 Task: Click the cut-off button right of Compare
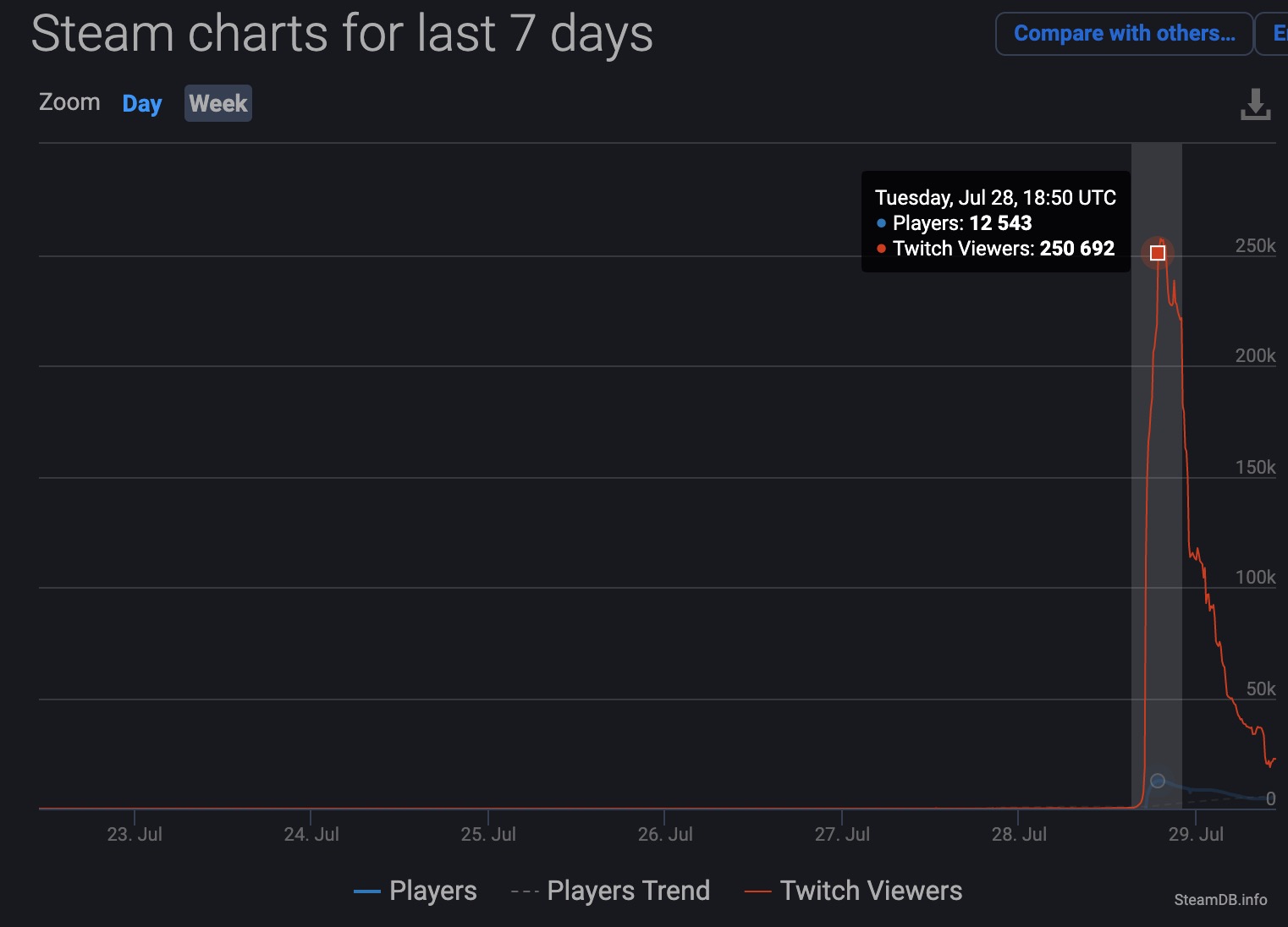click(x=1274, y=34)
